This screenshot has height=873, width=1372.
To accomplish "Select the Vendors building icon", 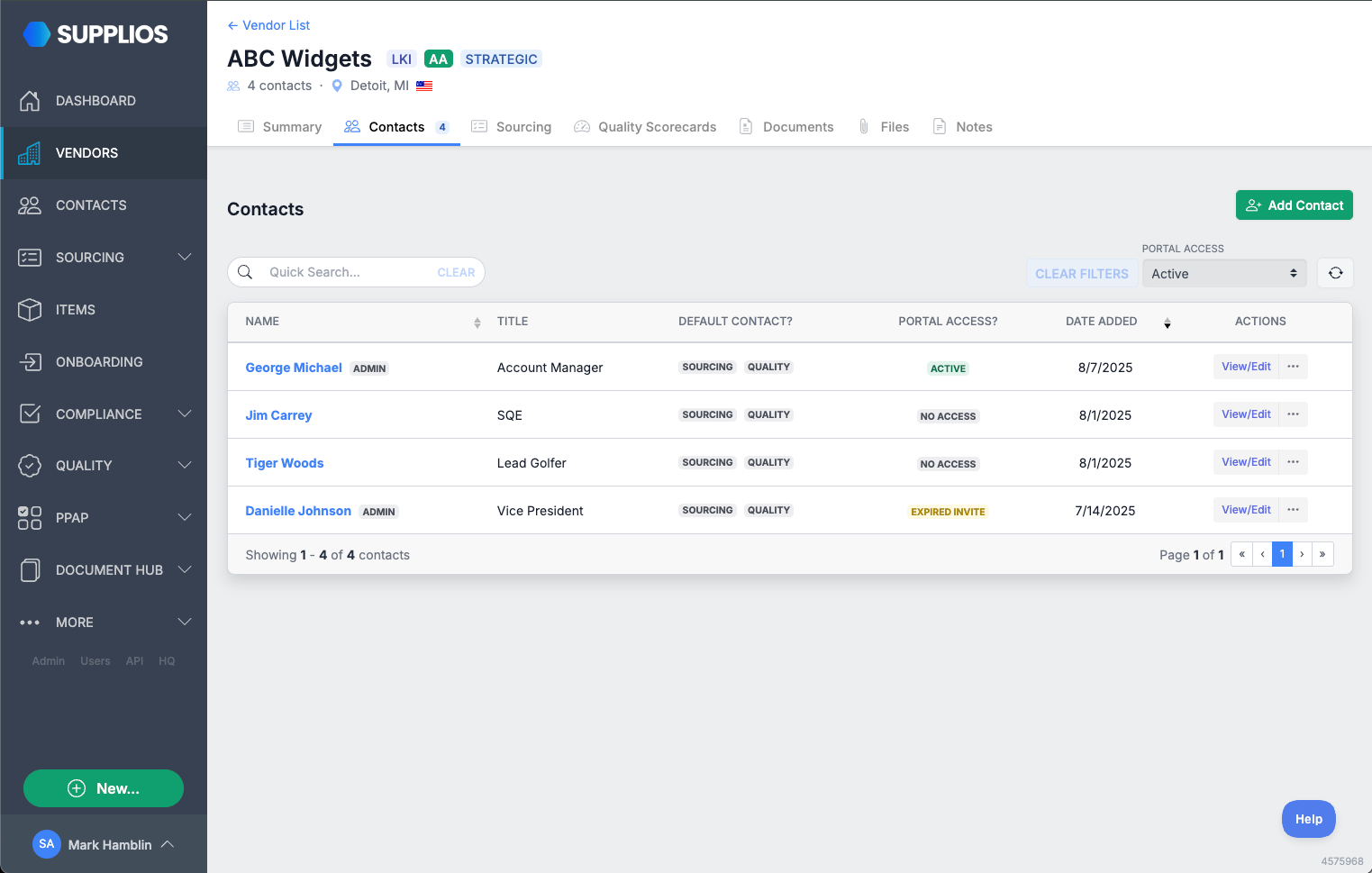I will click(30, 153).
